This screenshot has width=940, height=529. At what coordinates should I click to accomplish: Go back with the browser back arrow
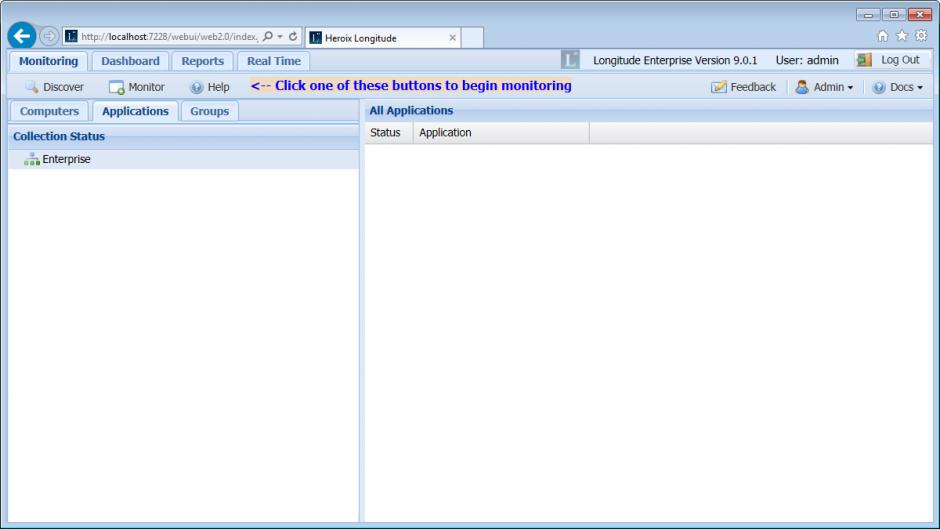coord(22,36)
